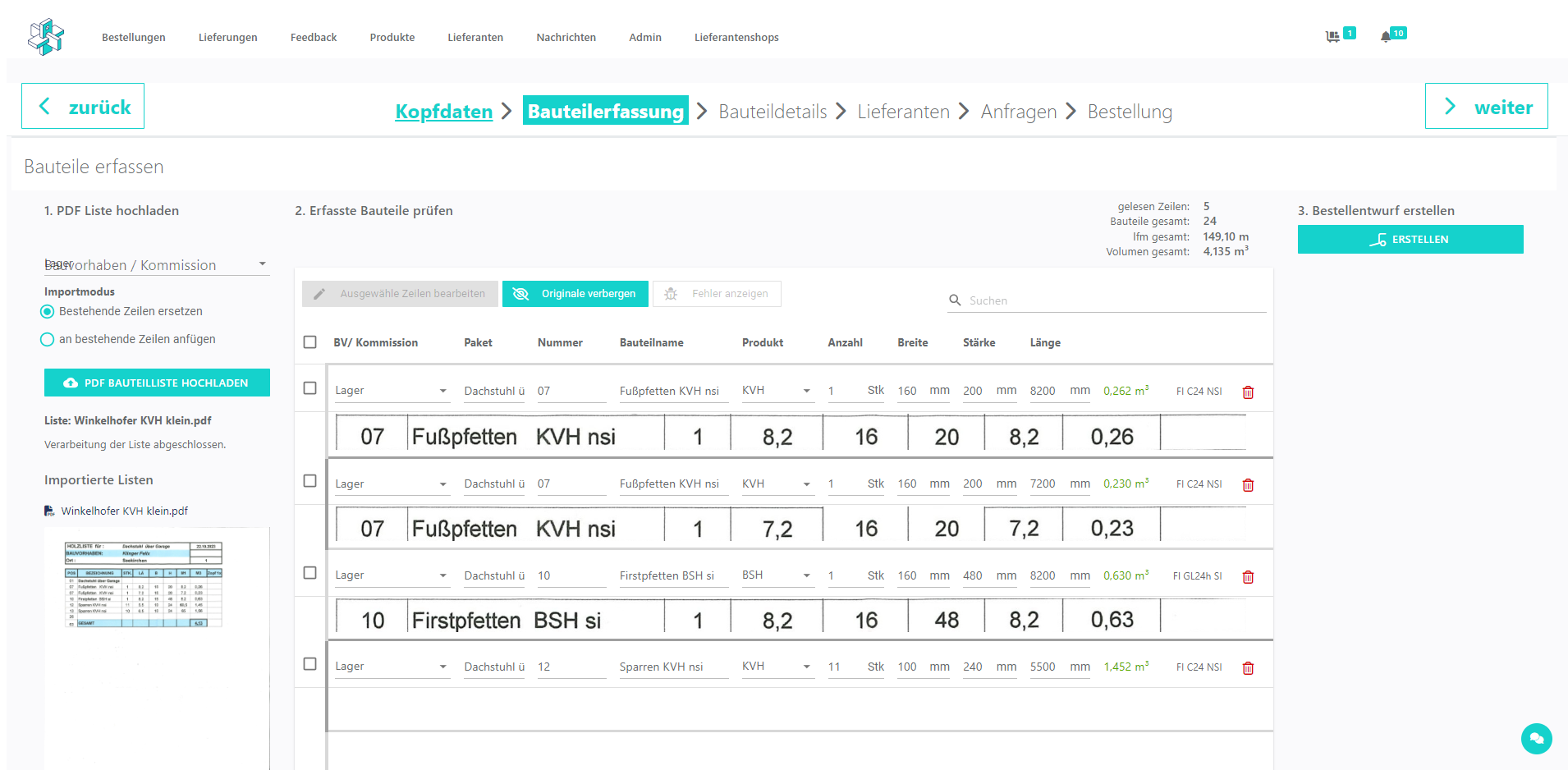Edit Bauteilname 'Firstpfetten BSH si' field

[673, 575]
